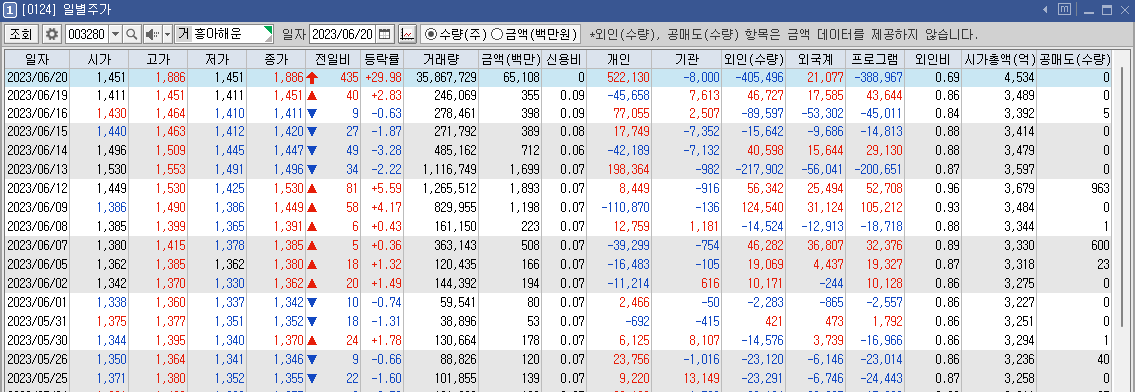1135x392 pixels.
Task: Expand the stock code dropdown arrow
Action: [115, 34]
